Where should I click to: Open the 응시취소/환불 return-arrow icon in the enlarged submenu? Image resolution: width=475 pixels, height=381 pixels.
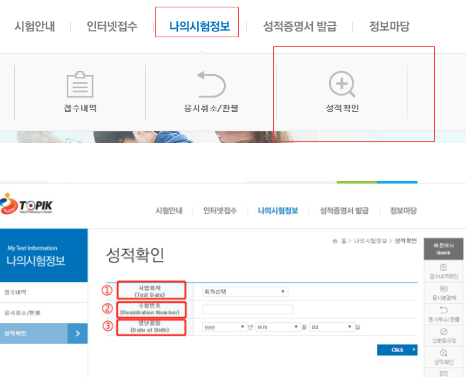point(211,84)
